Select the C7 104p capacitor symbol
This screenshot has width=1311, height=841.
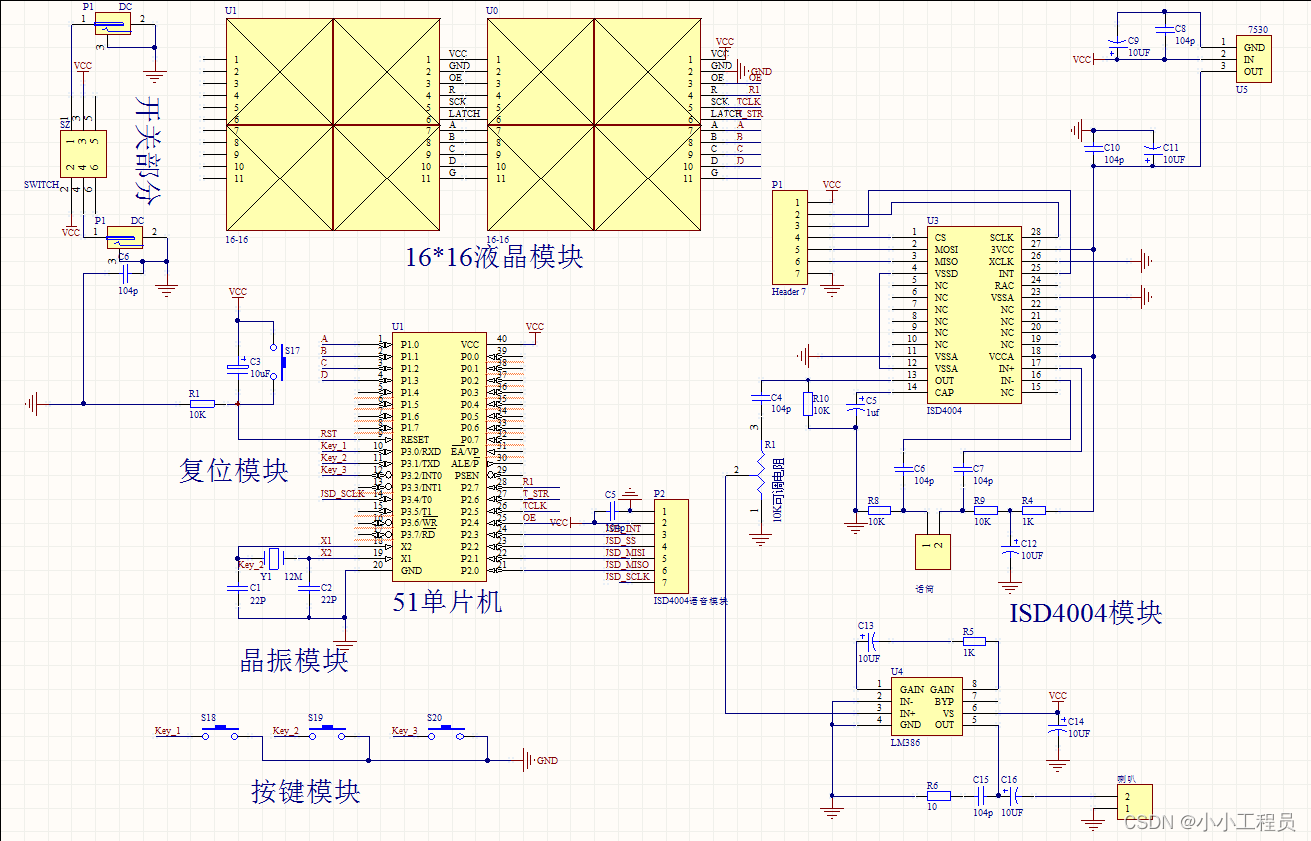pos(963,469)
